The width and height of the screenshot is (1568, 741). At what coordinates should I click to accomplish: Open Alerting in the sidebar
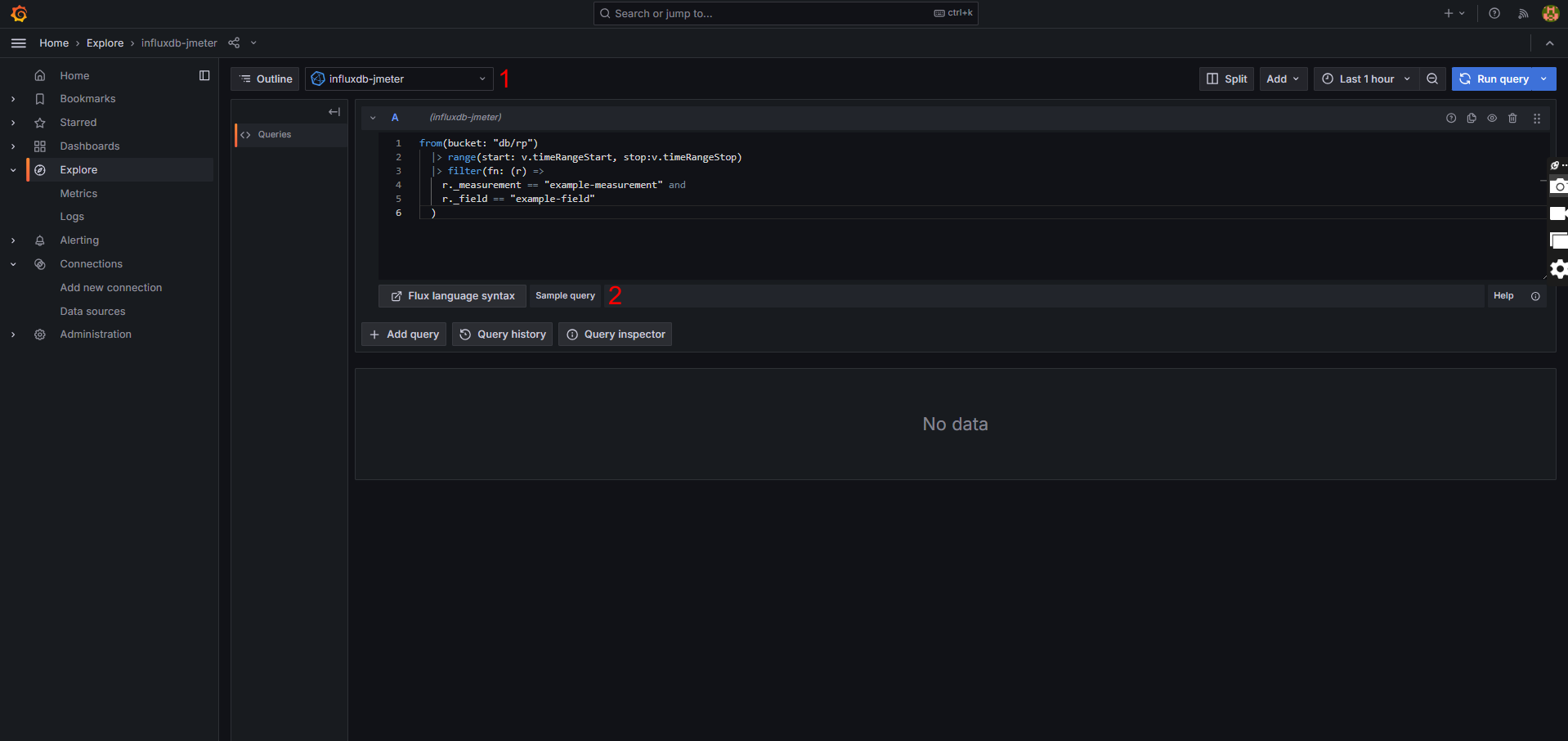[x=79, y=240]
